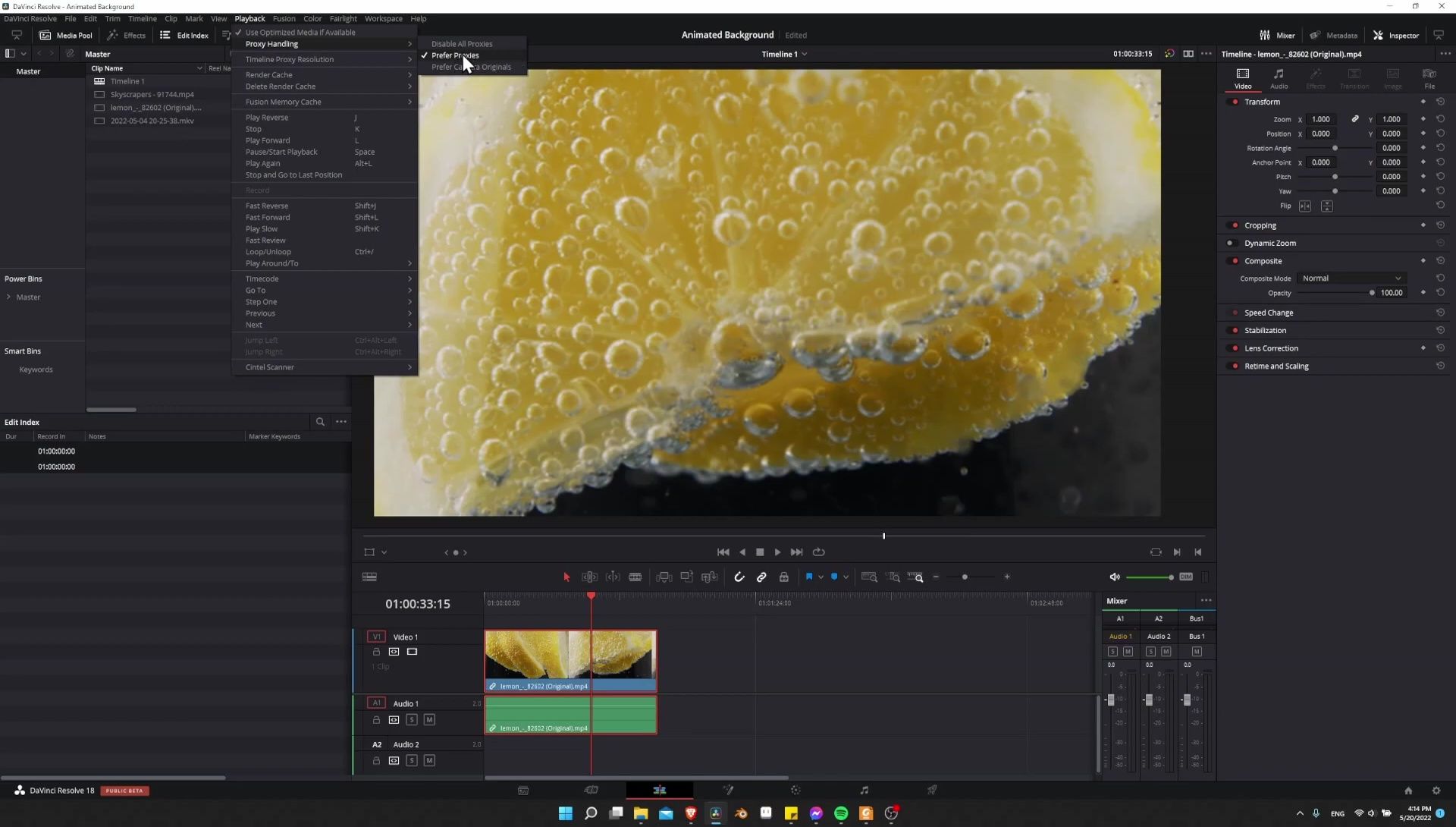This screenshot has width=1456, height=827.
Task: Mute viewer audio using speaker icon
Action: 1114,577
